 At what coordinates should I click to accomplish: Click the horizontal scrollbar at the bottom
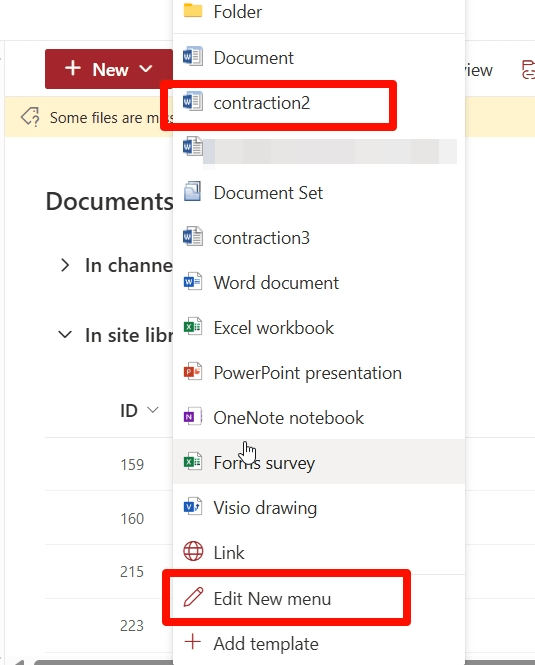(102, 662)
